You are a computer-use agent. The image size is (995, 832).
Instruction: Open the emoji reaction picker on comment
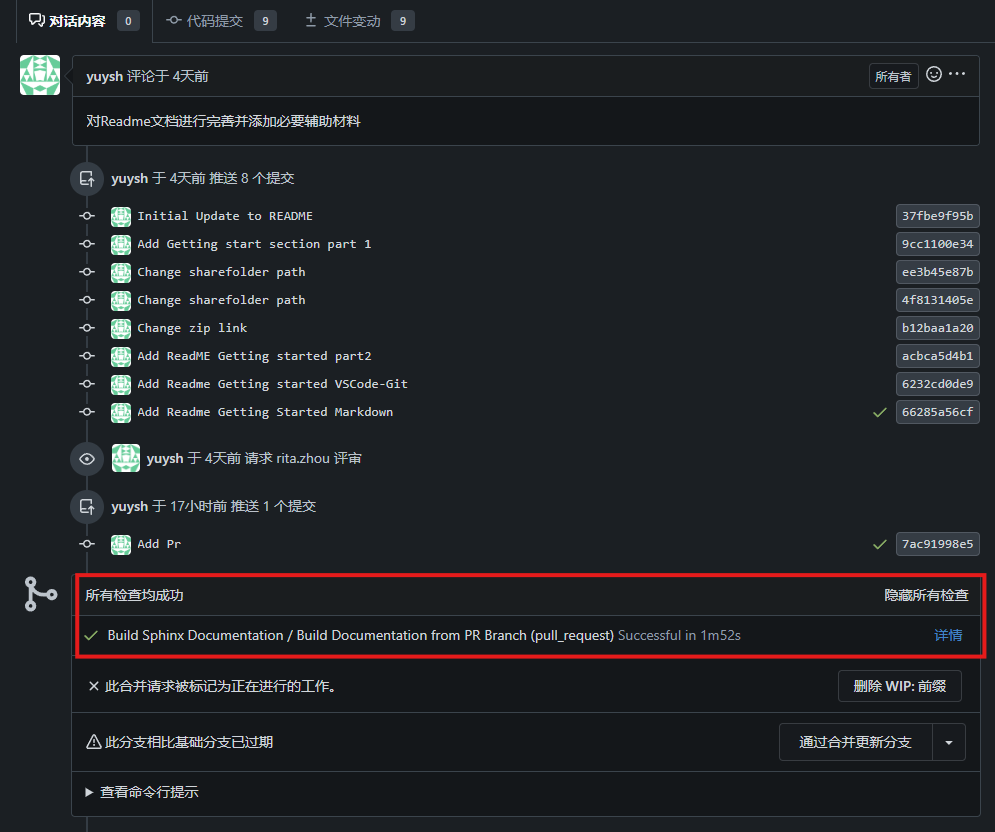click(934, 74)
